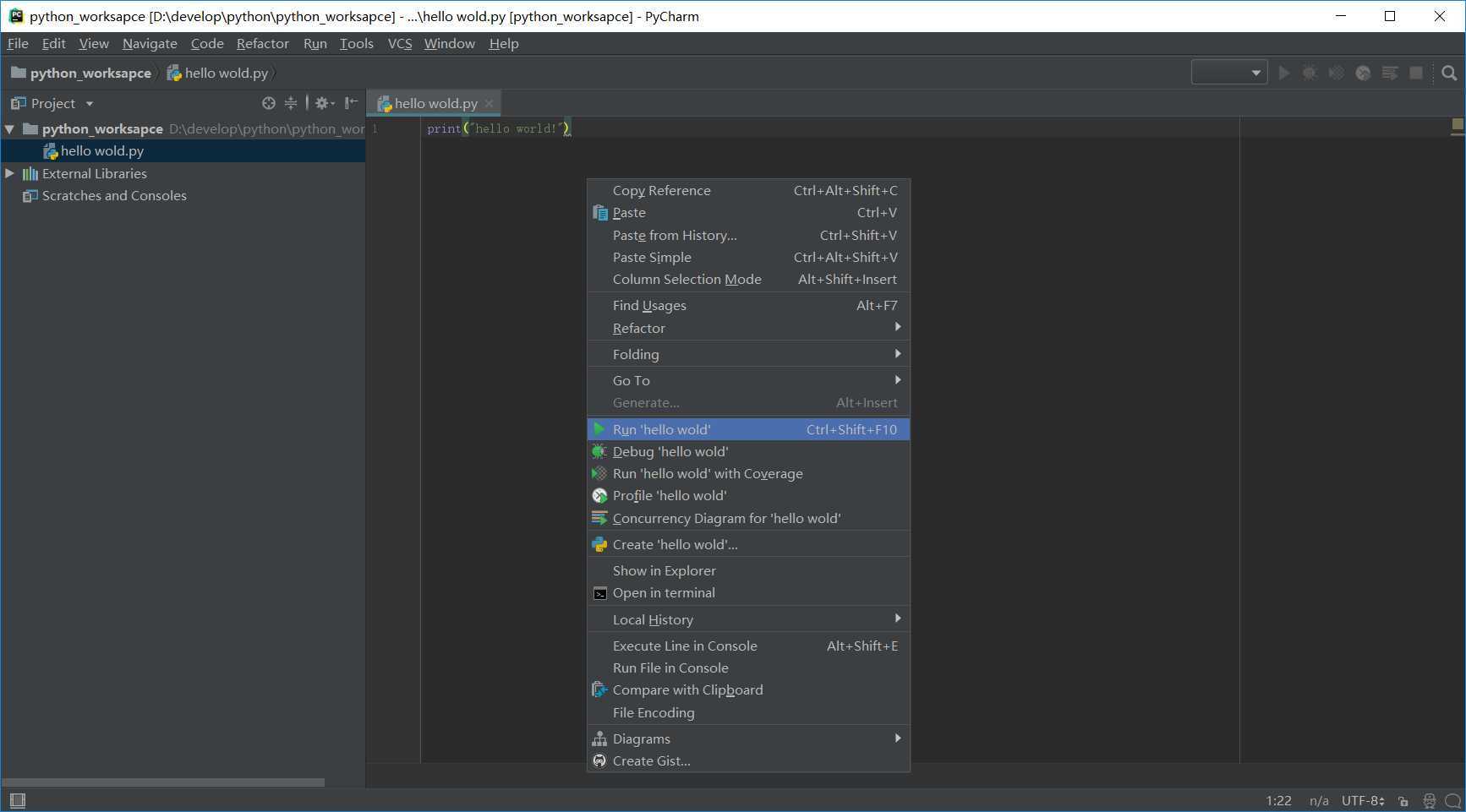Viewport: 1466px width, 812px height.
Task: Open the Local History submenu
Action: click(x=748, y=619)
